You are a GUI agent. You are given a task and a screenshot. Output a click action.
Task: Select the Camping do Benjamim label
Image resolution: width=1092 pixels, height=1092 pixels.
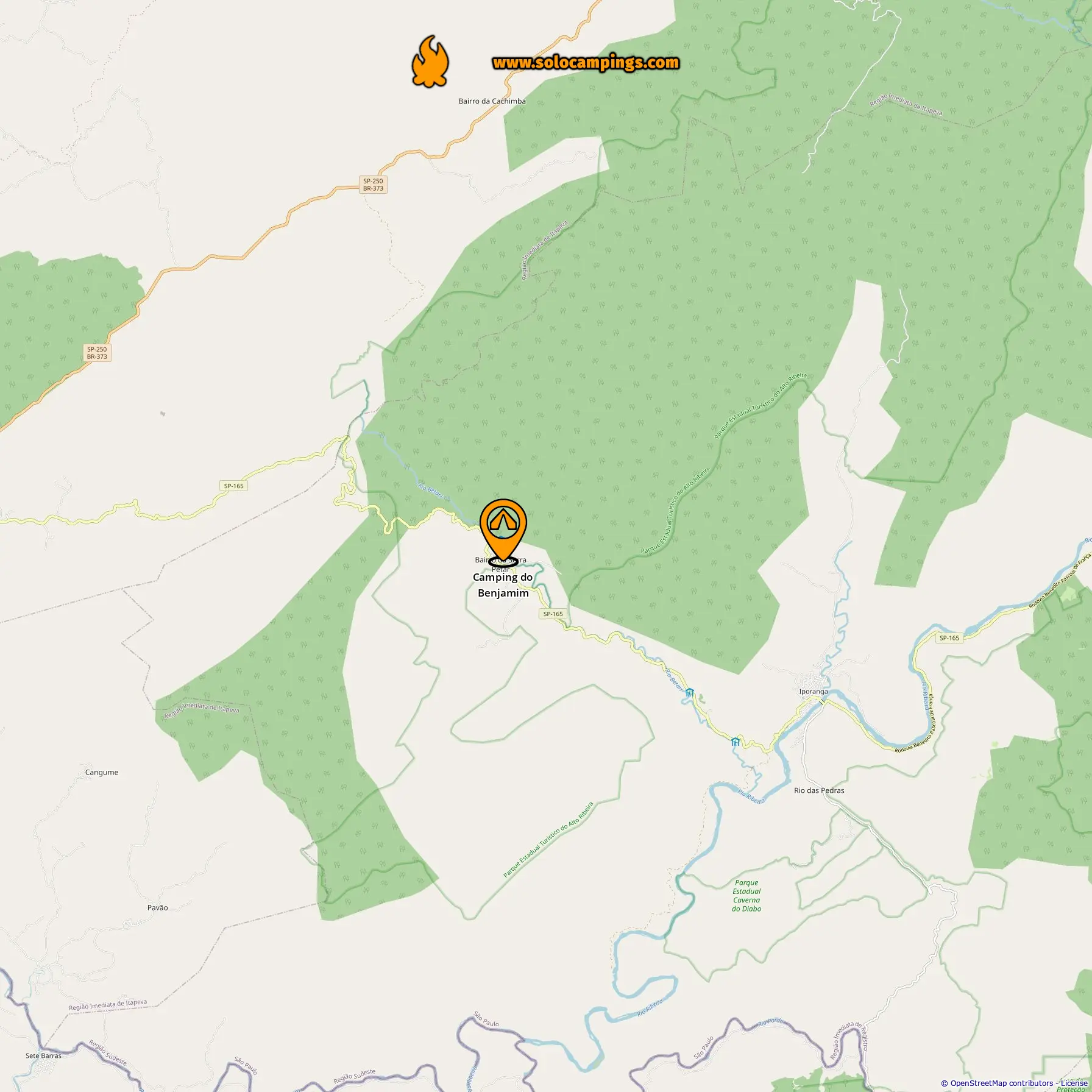503,585
